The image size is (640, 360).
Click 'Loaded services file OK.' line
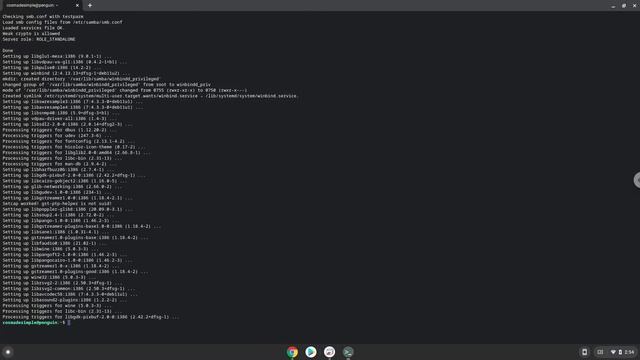(x=33, y=28)
